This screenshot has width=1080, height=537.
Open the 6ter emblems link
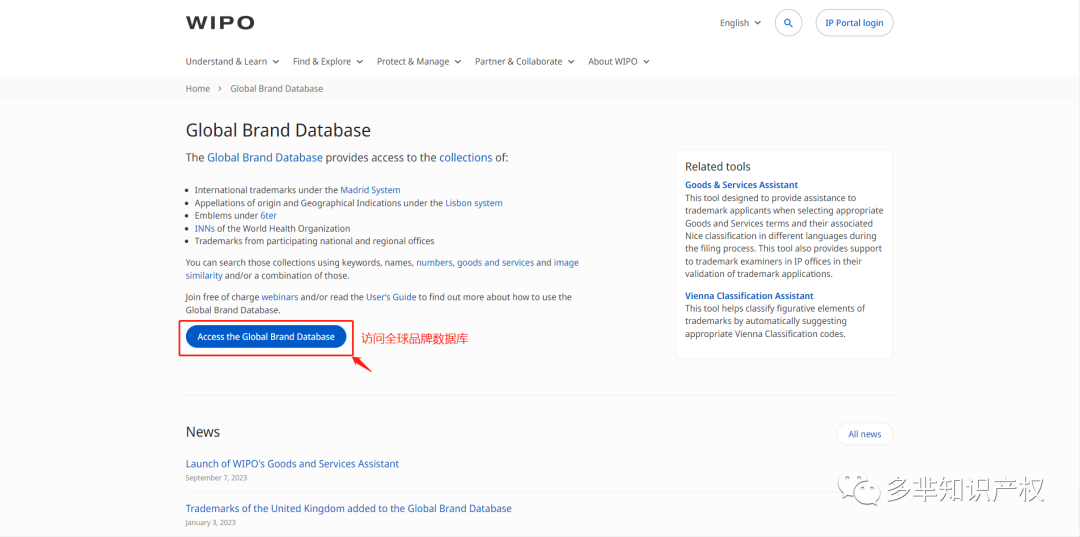pos(268,216)
